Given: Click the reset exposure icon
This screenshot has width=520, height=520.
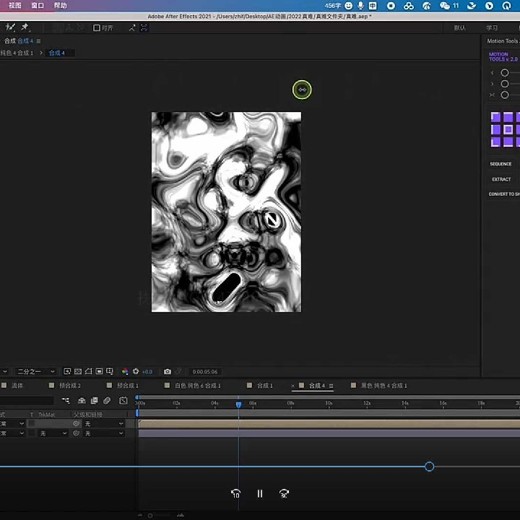Looking at the screenshot, I should (x=136, y=371).
